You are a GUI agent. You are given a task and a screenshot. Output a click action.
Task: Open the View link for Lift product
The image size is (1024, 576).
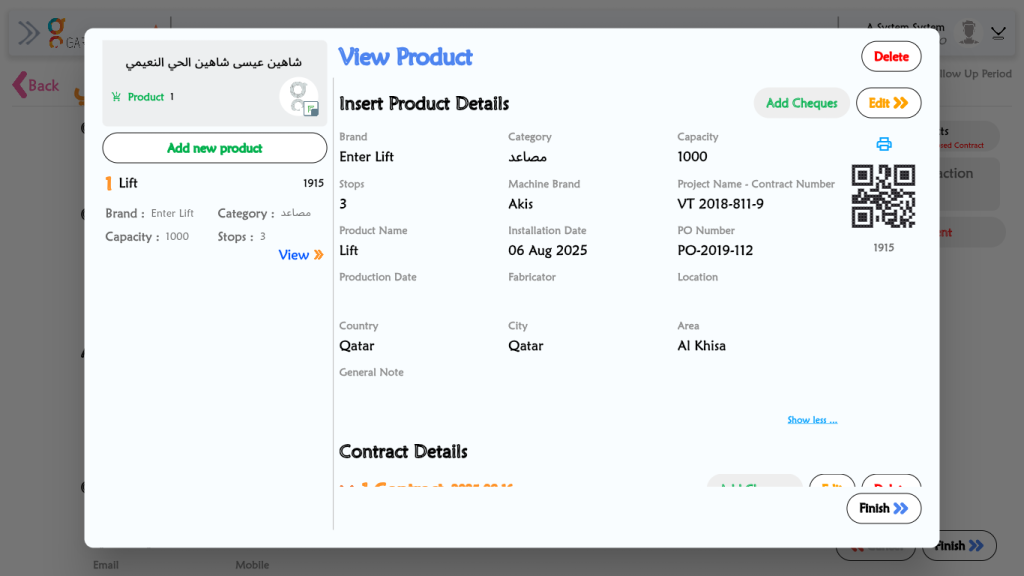coord(300,255)
